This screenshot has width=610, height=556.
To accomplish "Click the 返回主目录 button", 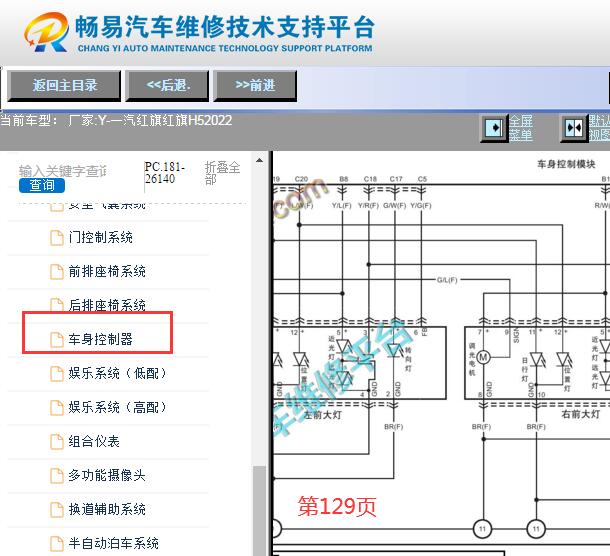I will (64, 86).
